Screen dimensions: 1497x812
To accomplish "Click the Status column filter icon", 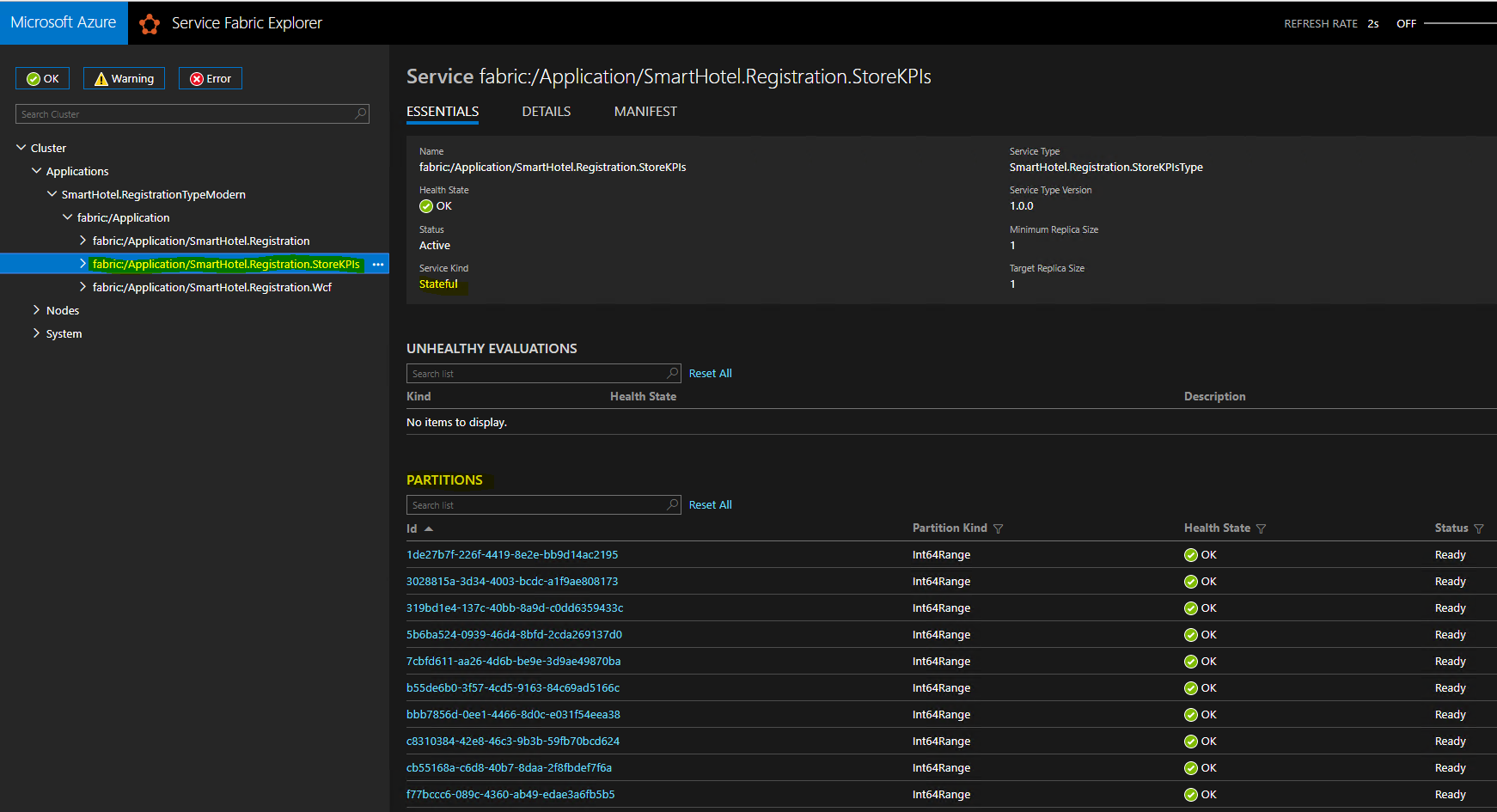I will pyautogui.click(x=1478, y=528).
